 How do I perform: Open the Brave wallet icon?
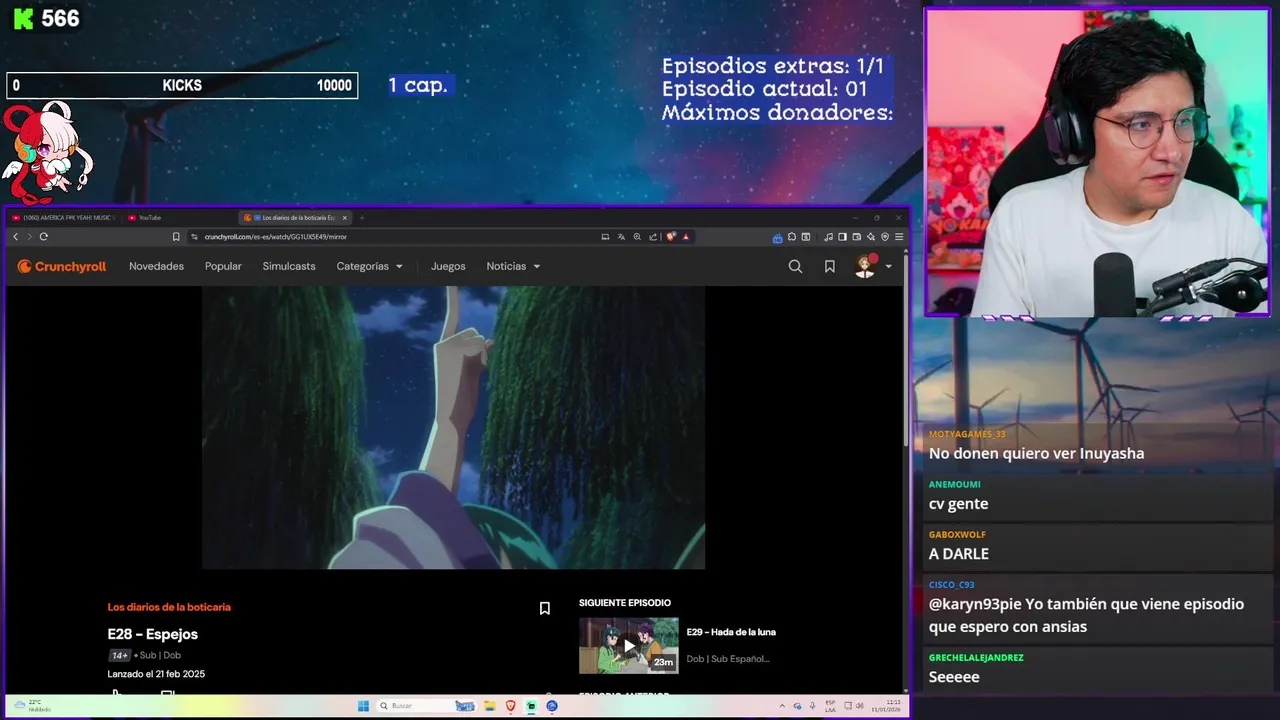point(857,237)
